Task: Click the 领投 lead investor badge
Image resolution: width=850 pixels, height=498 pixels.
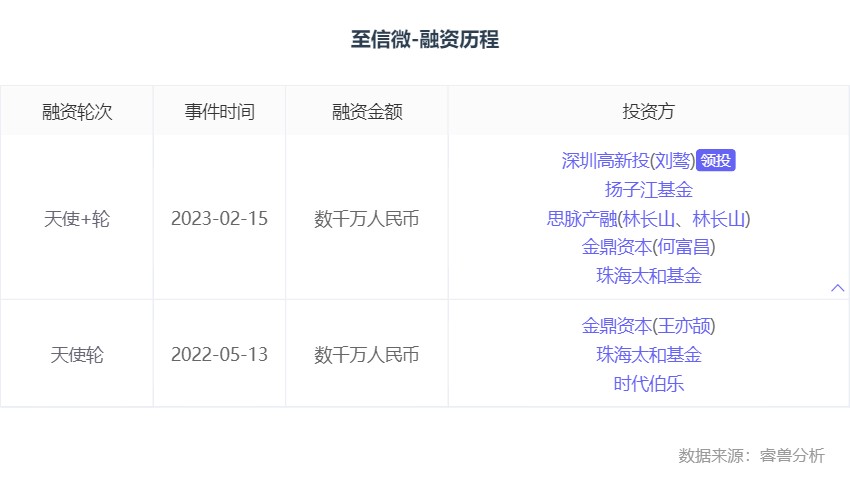Action: [x=716, y=161]
